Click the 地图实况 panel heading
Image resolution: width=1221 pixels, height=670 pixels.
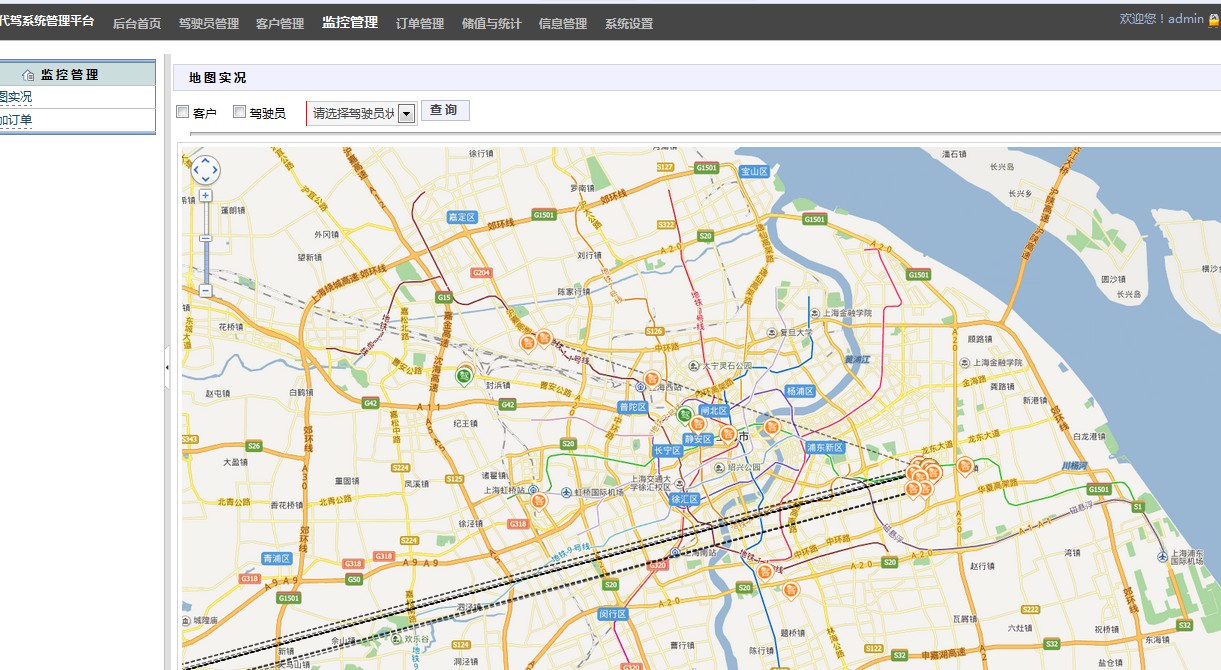click(x=217, y=78)
